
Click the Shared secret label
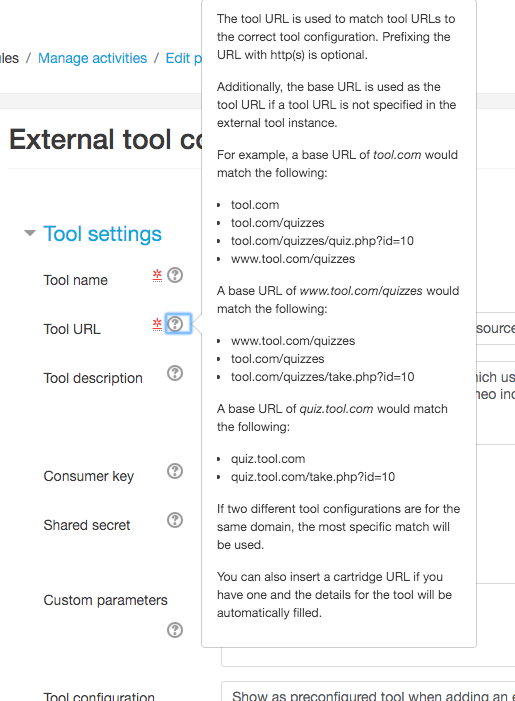[x=87, y=525]
